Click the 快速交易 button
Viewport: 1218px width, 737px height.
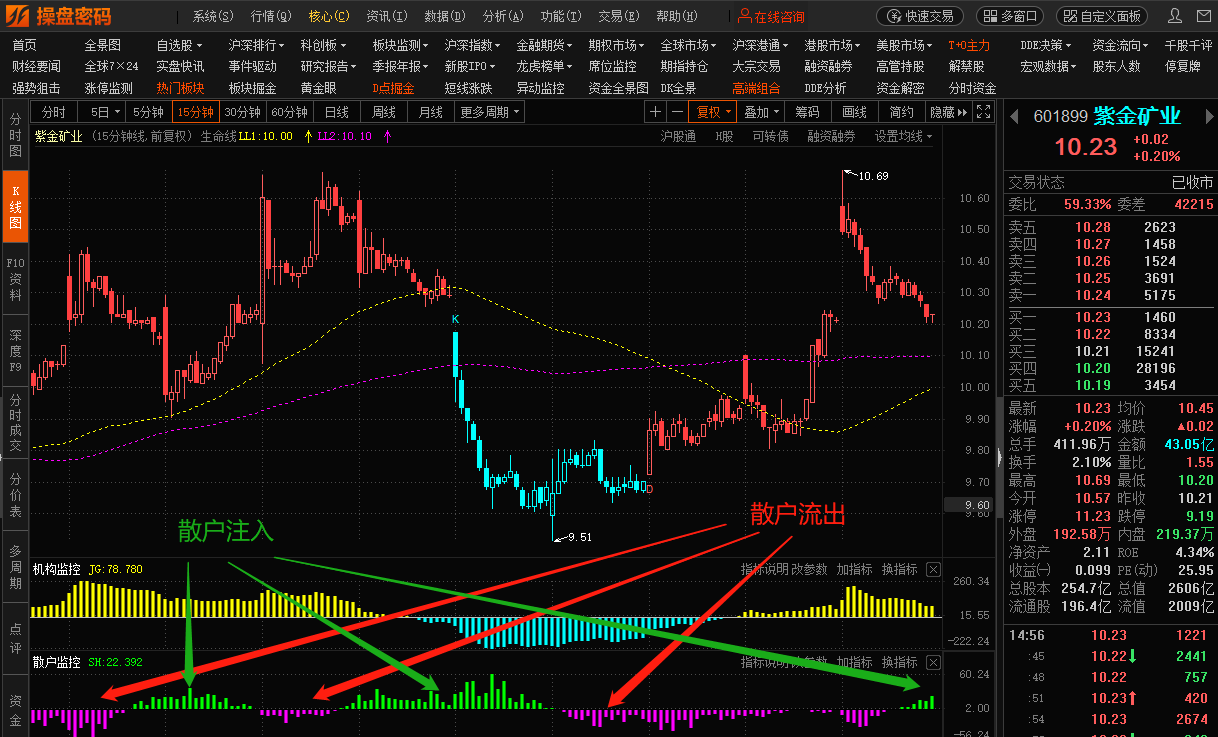click(x=920, y=16)
